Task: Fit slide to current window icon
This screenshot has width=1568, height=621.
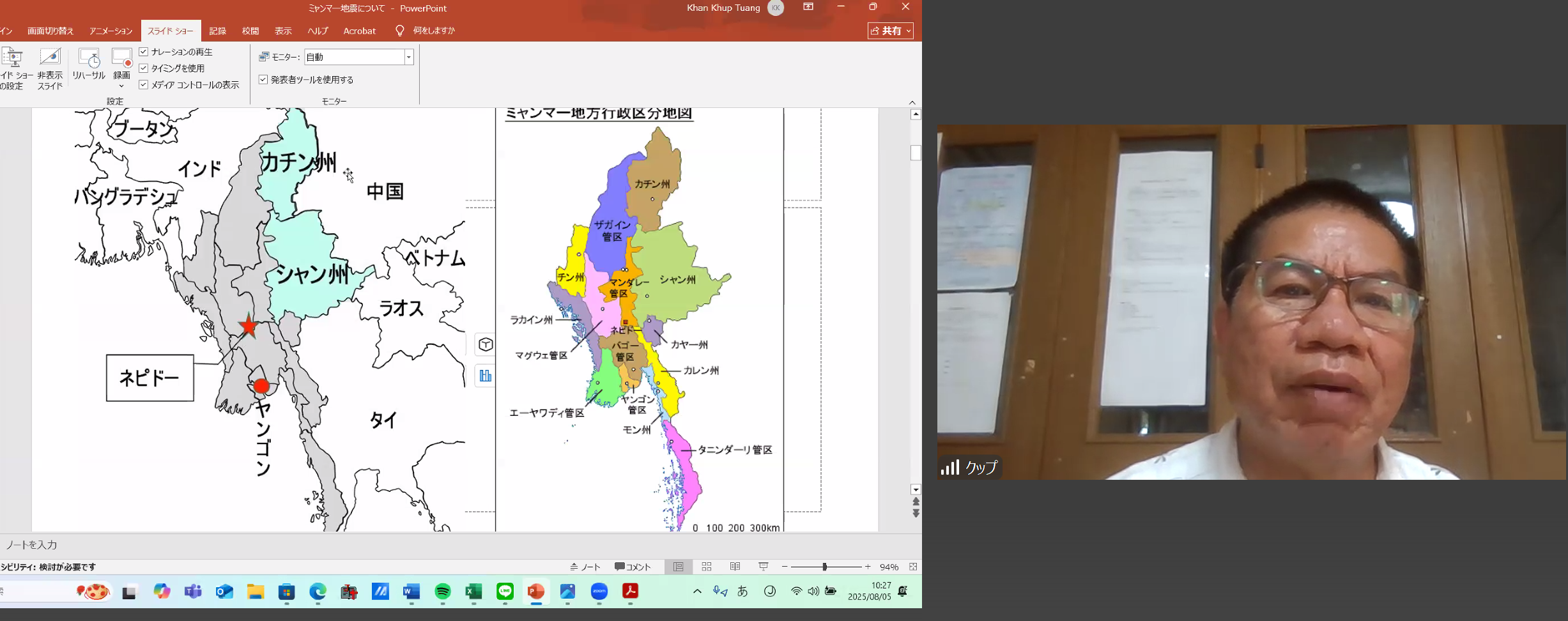Action: pyautogui.click(x=913, y=567)
